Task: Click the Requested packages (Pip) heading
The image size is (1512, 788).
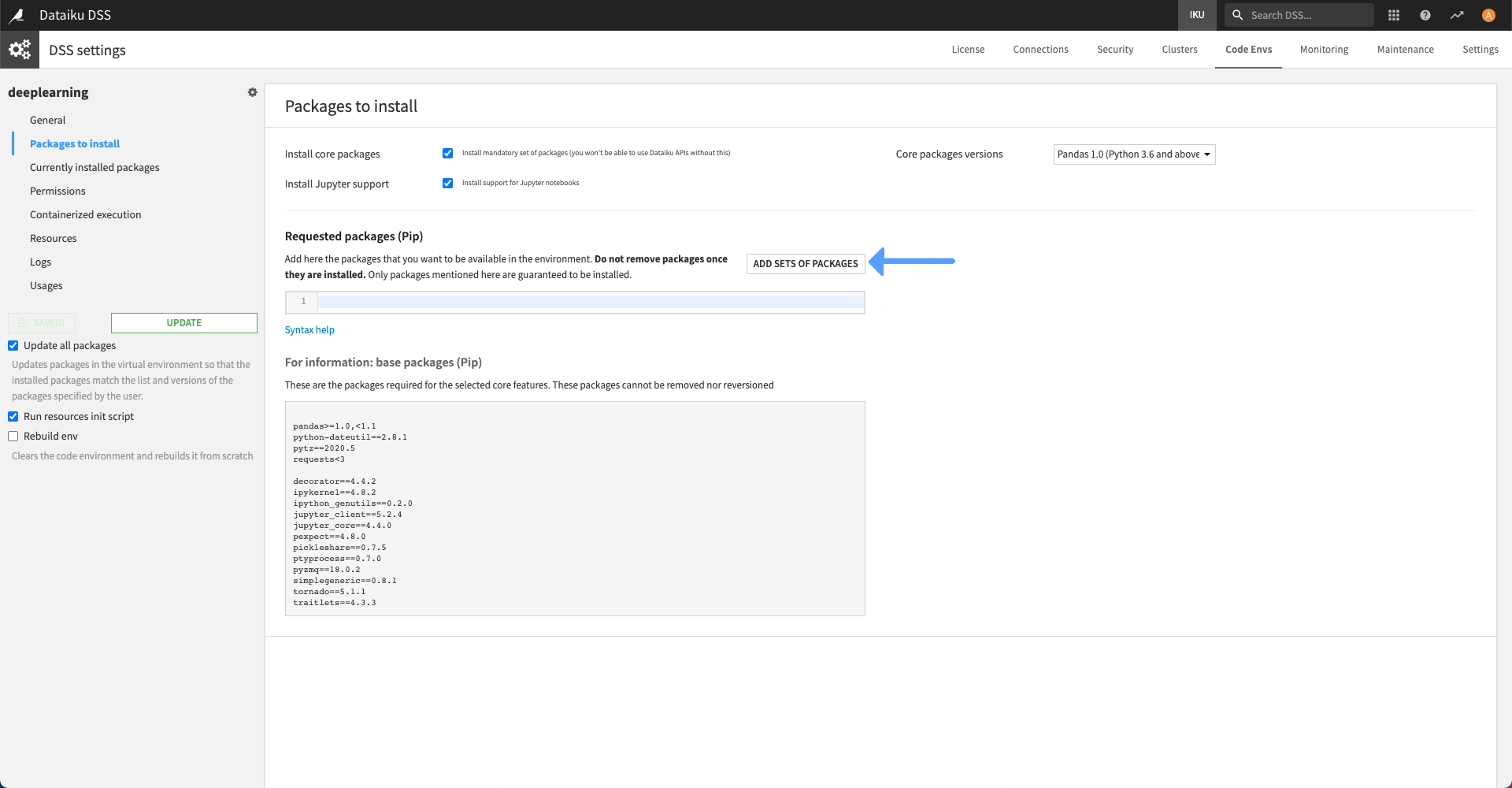Action: pyautogui.click(x=354, y=236)
